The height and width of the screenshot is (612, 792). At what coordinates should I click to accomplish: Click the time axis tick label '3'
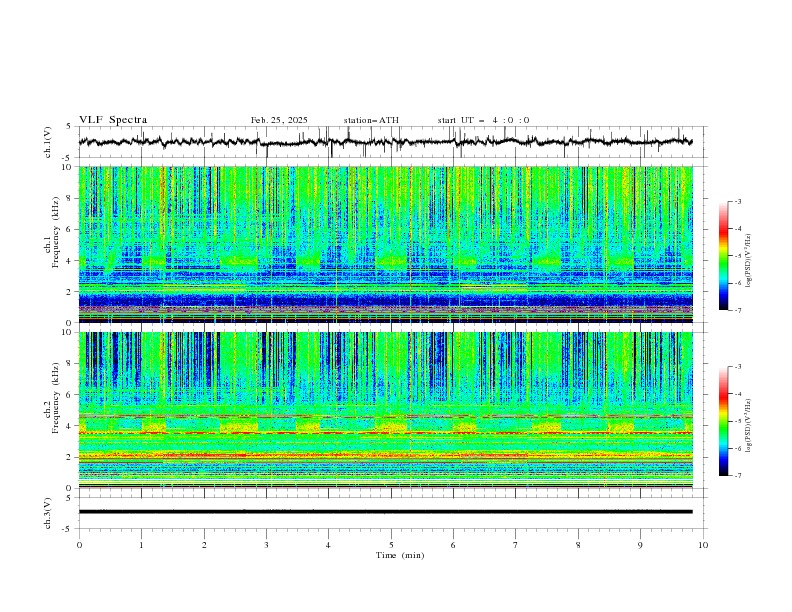[x=266, y=545]
